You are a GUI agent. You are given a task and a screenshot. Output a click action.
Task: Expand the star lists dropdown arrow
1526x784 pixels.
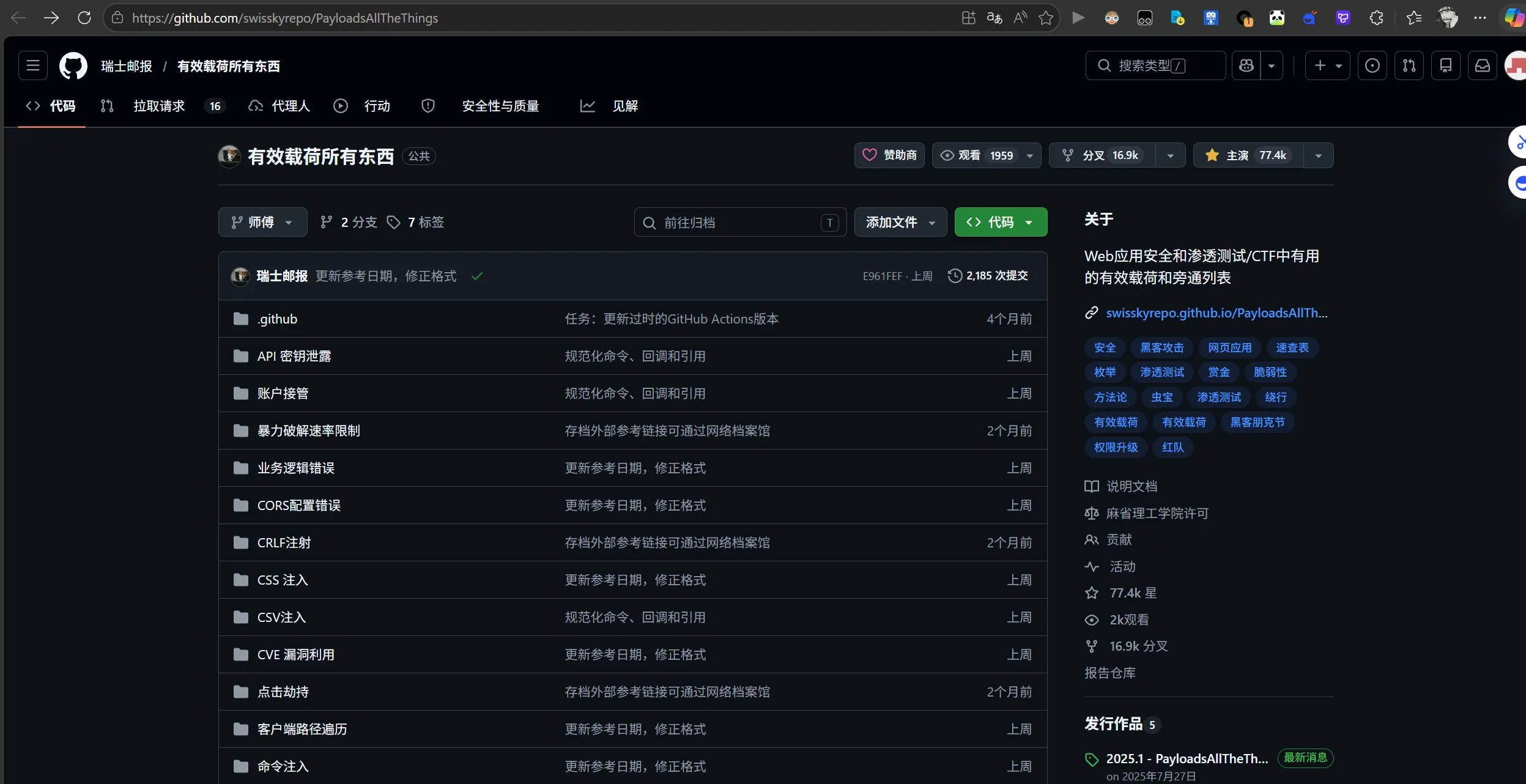[x=1319, y=155]
